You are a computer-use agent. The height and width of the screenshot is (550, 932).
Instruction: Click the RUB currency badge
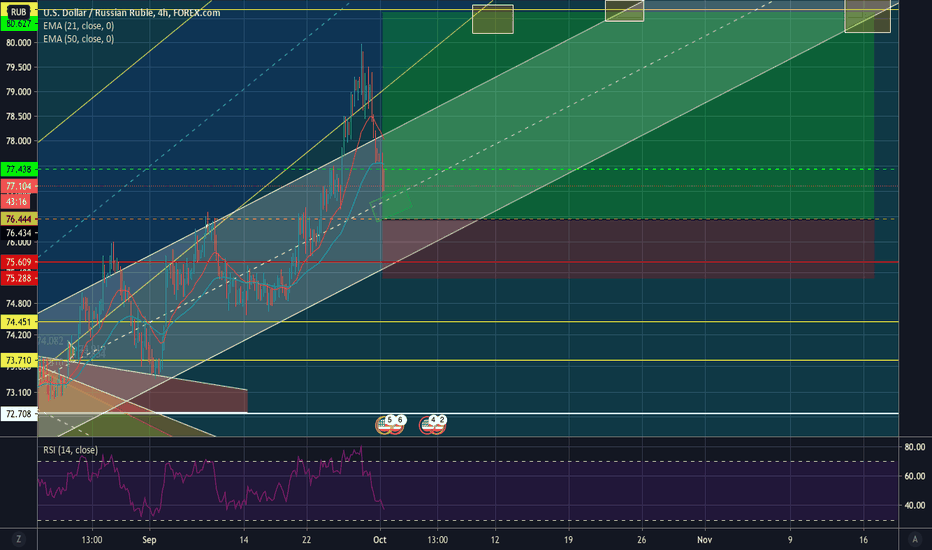pos(18,12)
